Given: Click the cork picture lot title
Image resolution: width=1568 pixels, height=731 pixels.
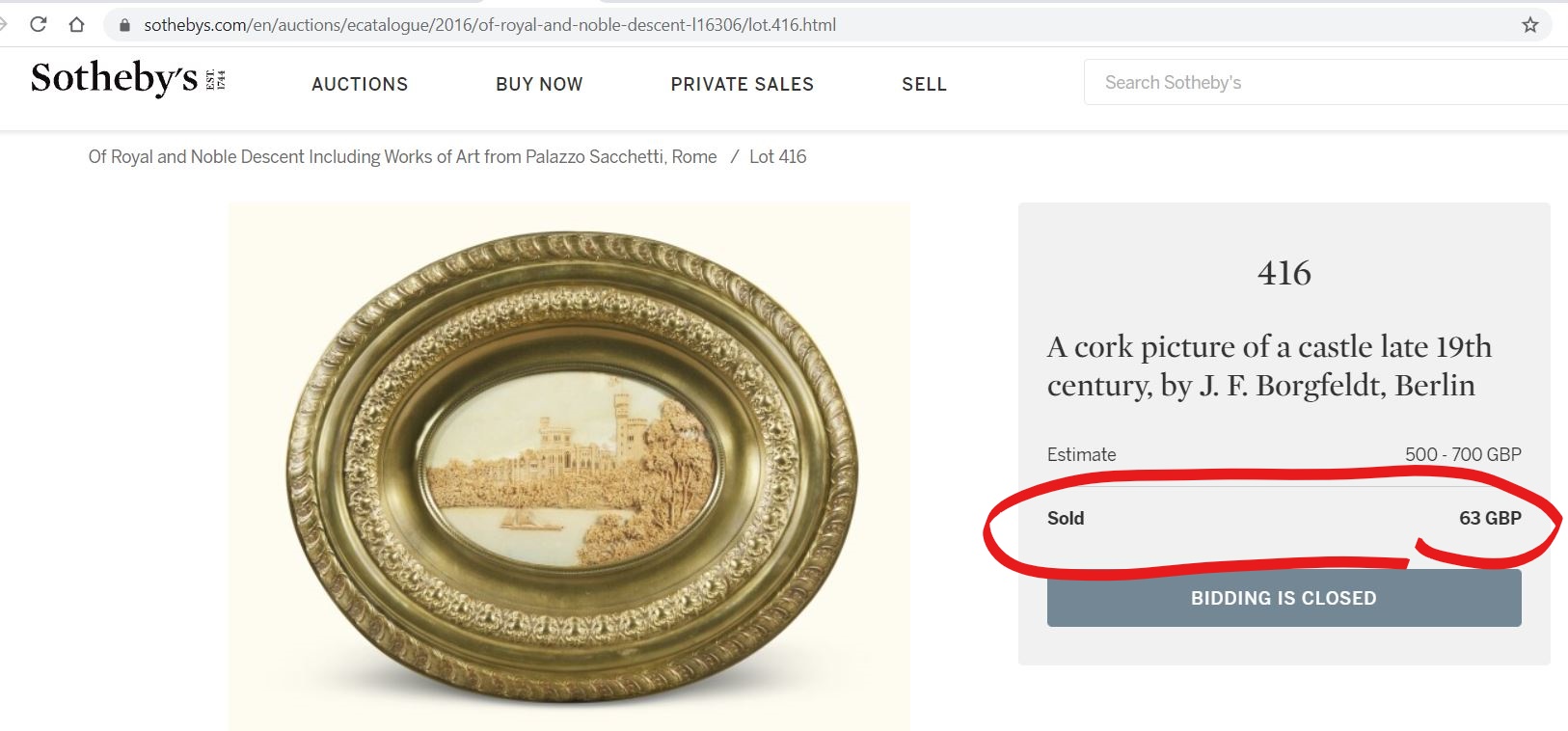Looking at the screenshot, I should tap(1269, 365).
